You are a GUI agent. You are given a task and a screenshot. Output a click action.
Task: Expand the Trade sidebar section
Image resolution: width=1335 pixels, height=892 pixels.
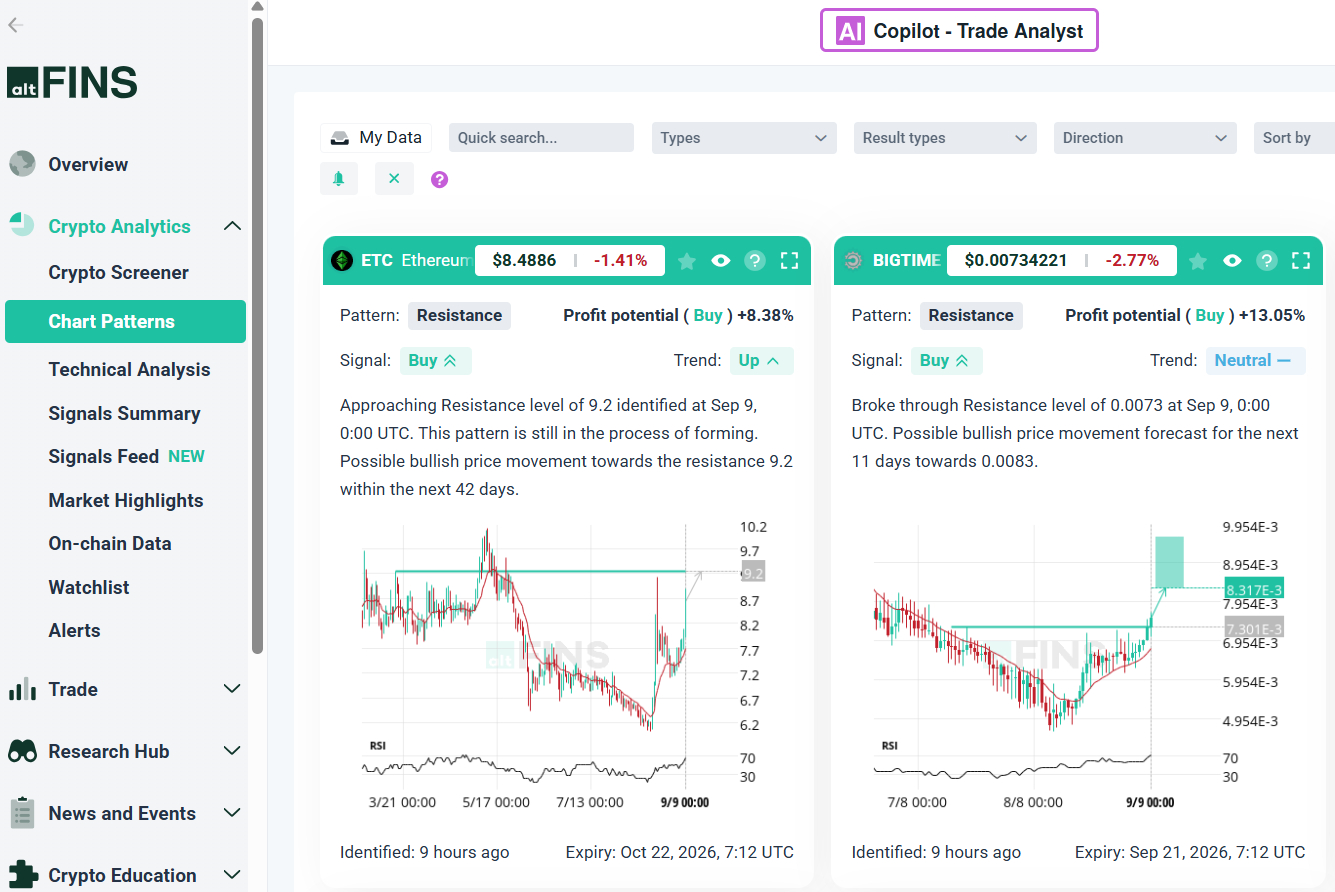click(x=125, y=689)
